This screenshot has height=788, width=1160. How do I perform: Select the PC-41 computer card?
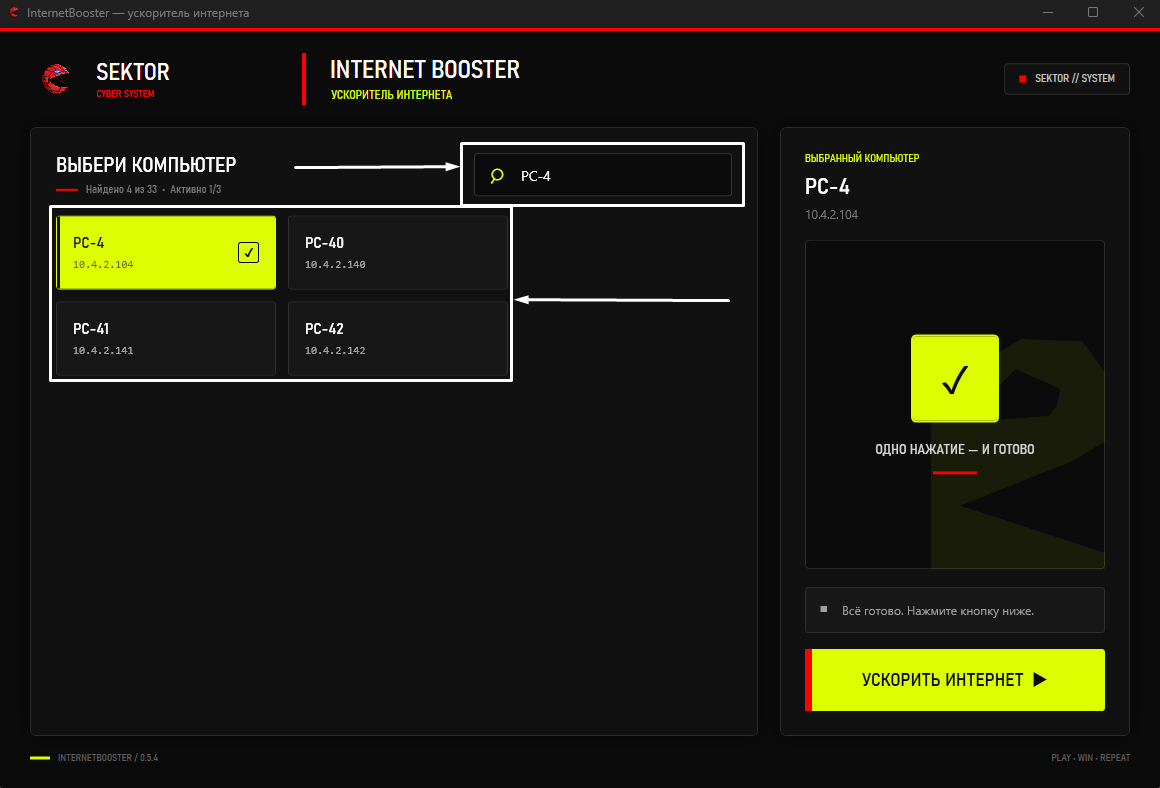[166, 338]
